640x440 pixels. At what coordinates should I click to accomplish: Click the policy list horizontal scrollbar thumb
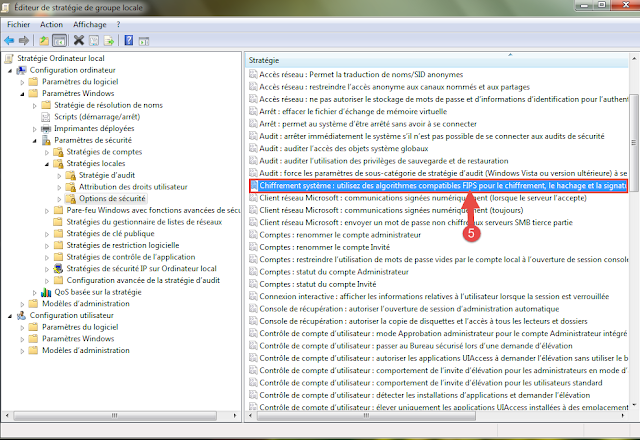tap(366, 416)
